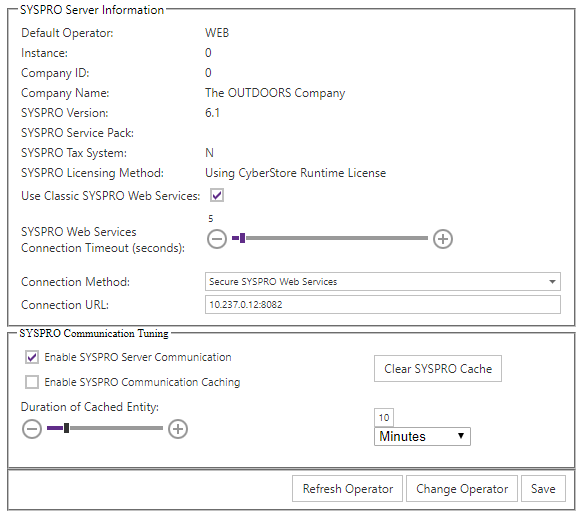The image size is (578, 512).
Task: Increase web services connection timeout with plus icon
Action: coord(443,239)
